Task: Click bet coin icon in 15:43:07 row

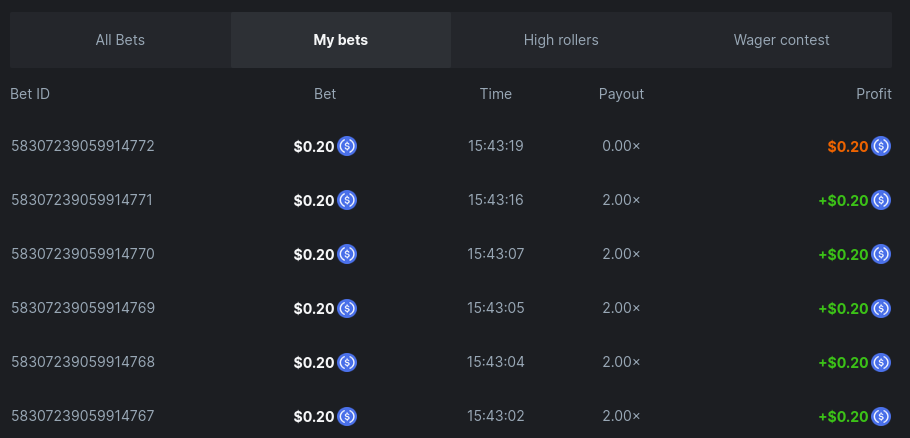Action: 347,254
